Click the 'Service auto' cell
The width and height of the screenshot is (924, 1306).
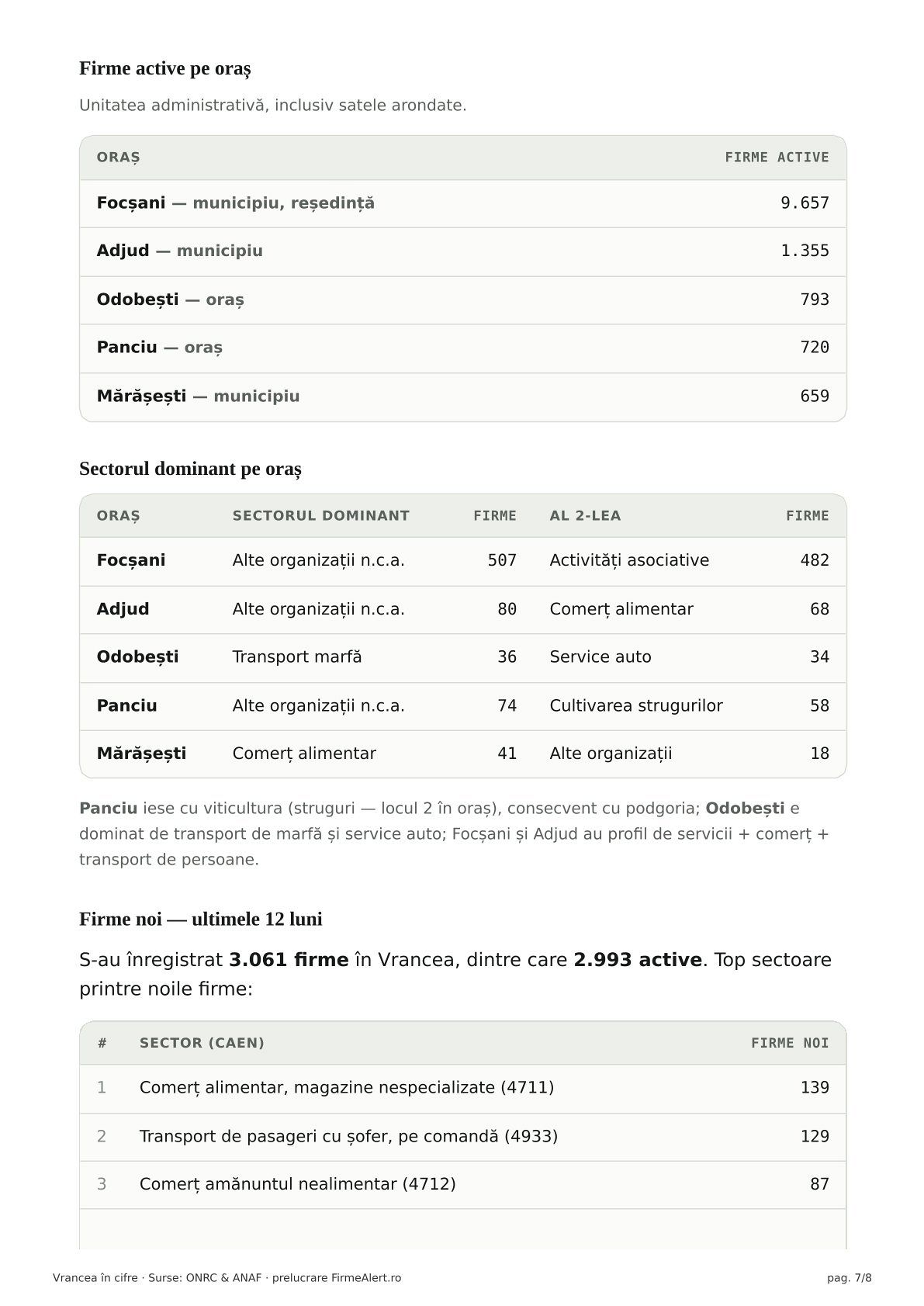(600, 657)
